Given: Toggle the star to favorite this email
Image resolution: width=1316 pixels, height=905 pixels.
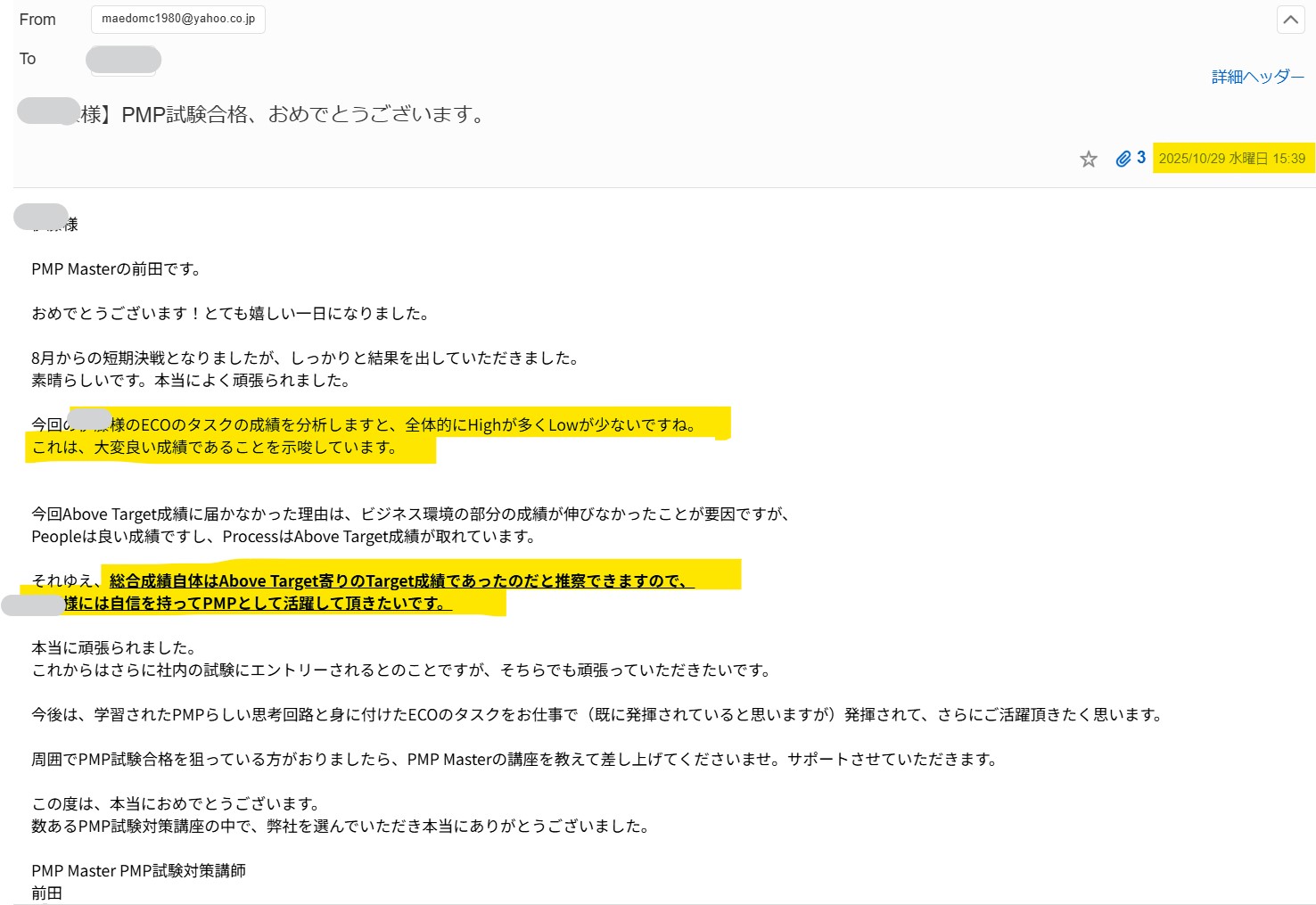Looking at the screenshot, I should pyautogui.click(x=1089, y=159).
